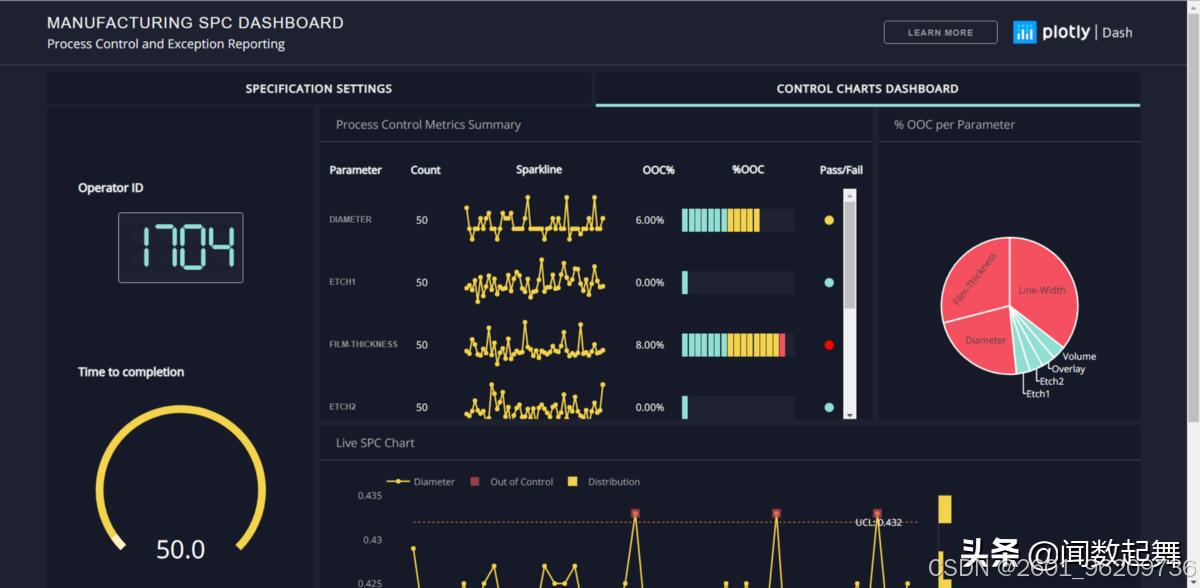Toggle Out of Control legend entry
Viewport: 1200px width, 588px height.
pos(512,482)
